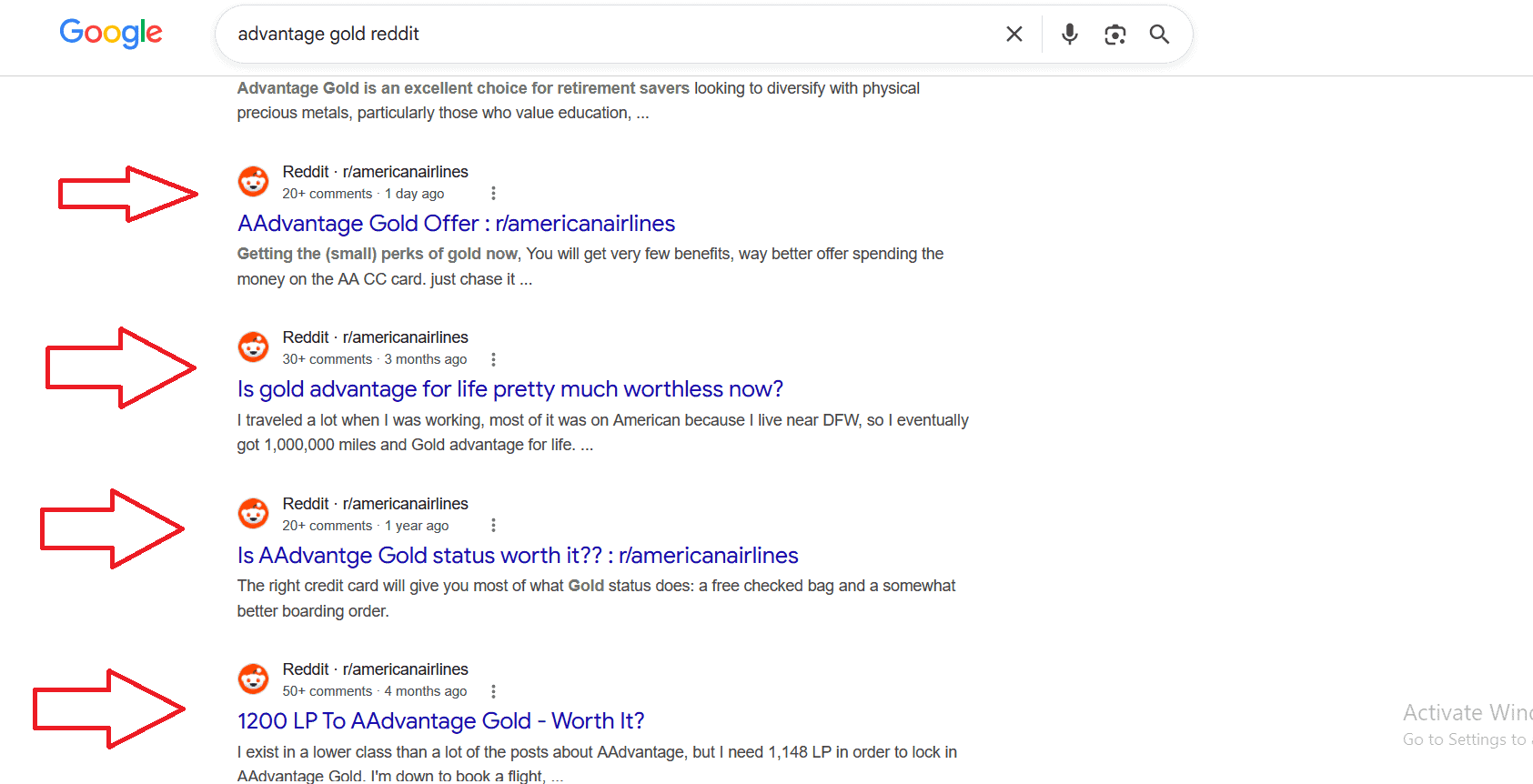Open more options for the 4 months ago result

pos(493,691)
